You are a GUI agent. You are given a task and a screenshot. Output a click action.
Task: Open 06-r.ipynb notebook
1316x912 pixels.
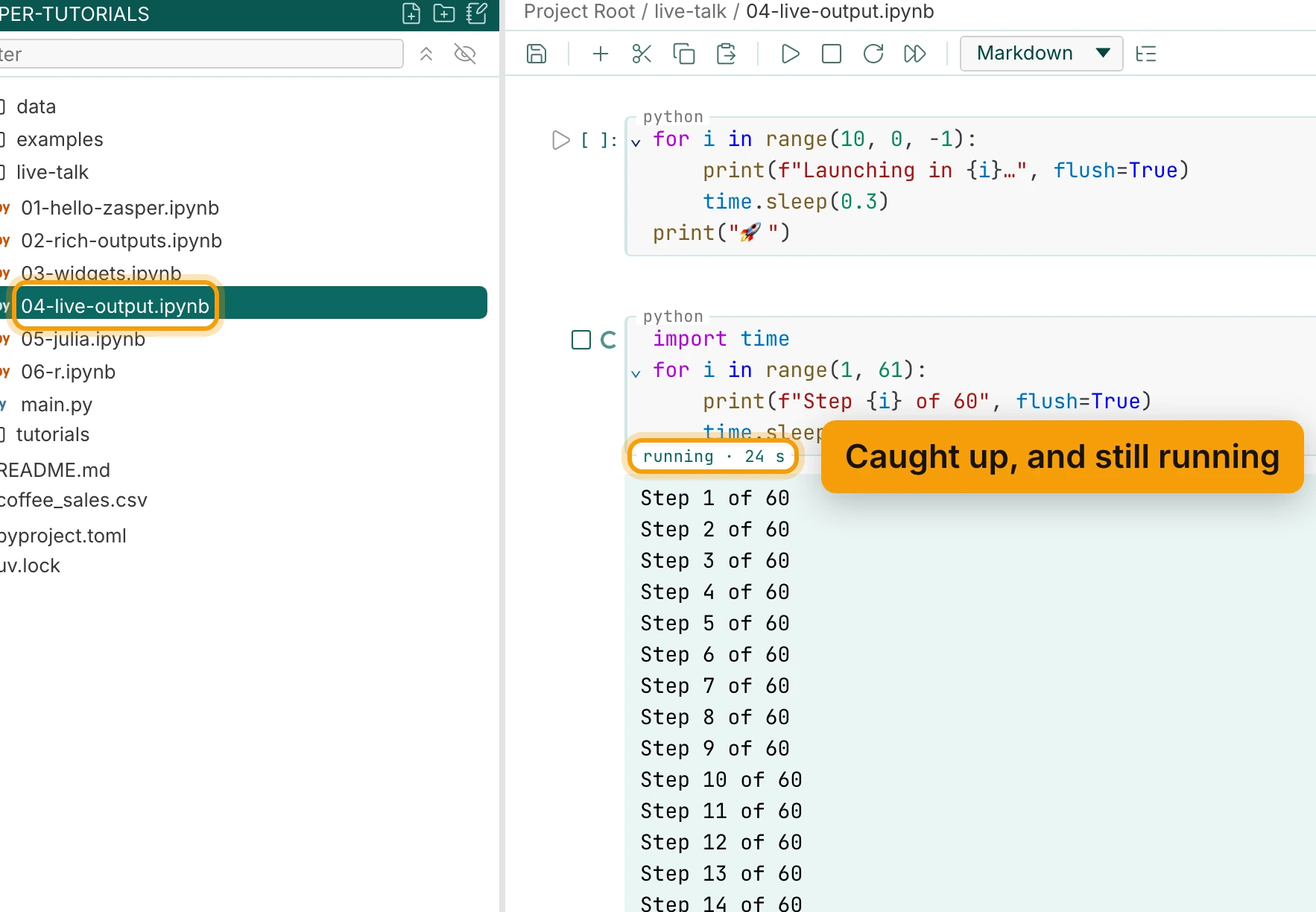pyautogui.click(x=69, y=372)
